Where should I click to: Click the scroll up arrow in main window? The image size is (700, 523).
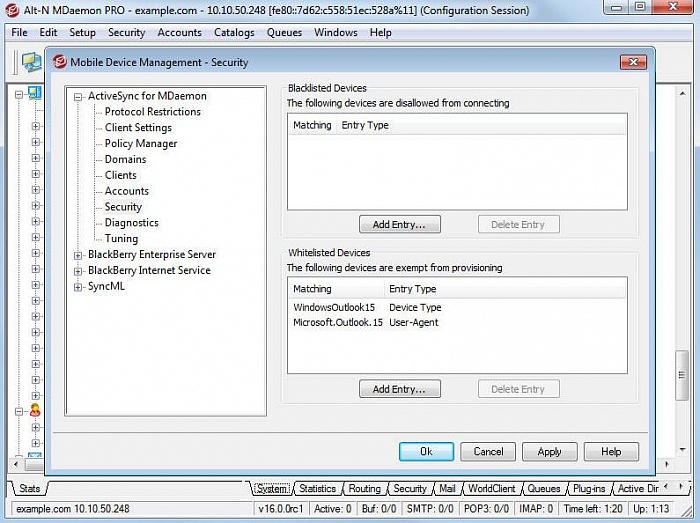pos(682,93)
